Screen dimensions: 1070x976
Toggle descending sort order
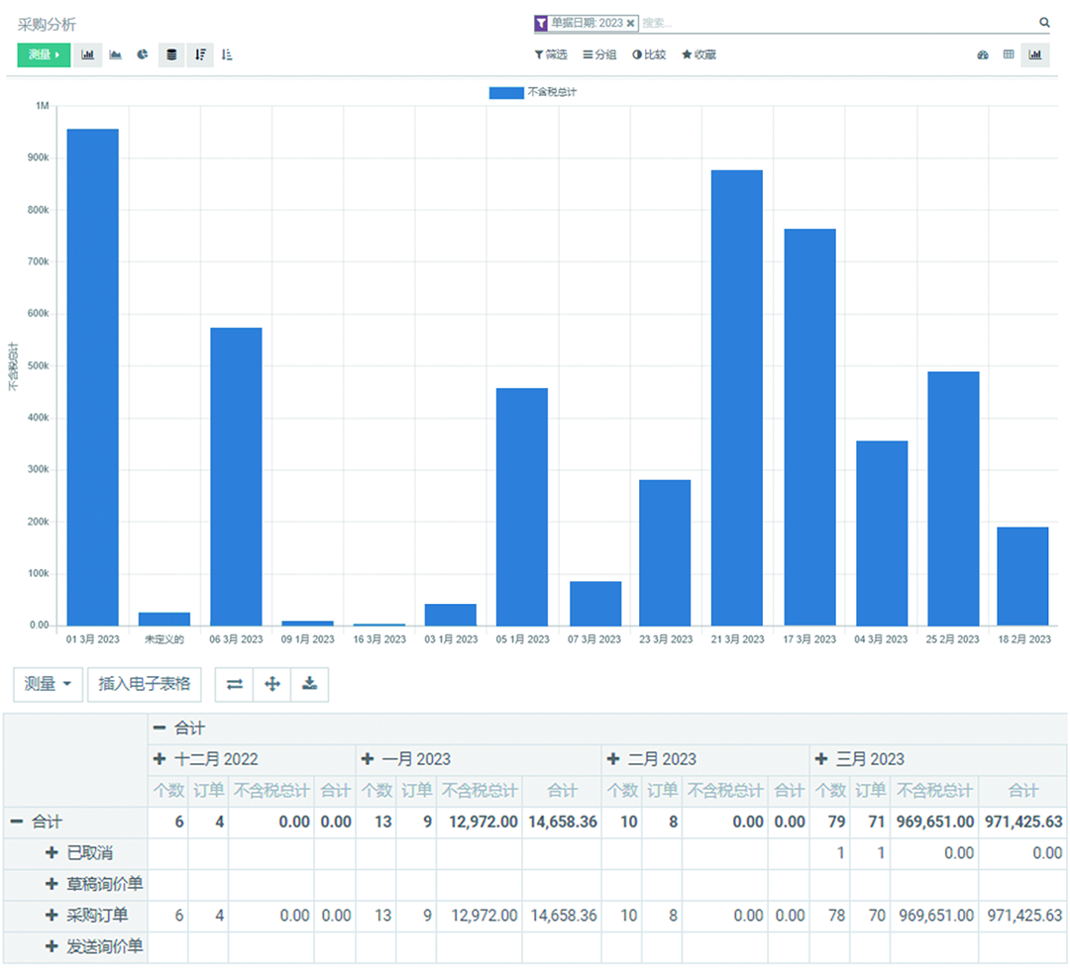pos(200,55)
